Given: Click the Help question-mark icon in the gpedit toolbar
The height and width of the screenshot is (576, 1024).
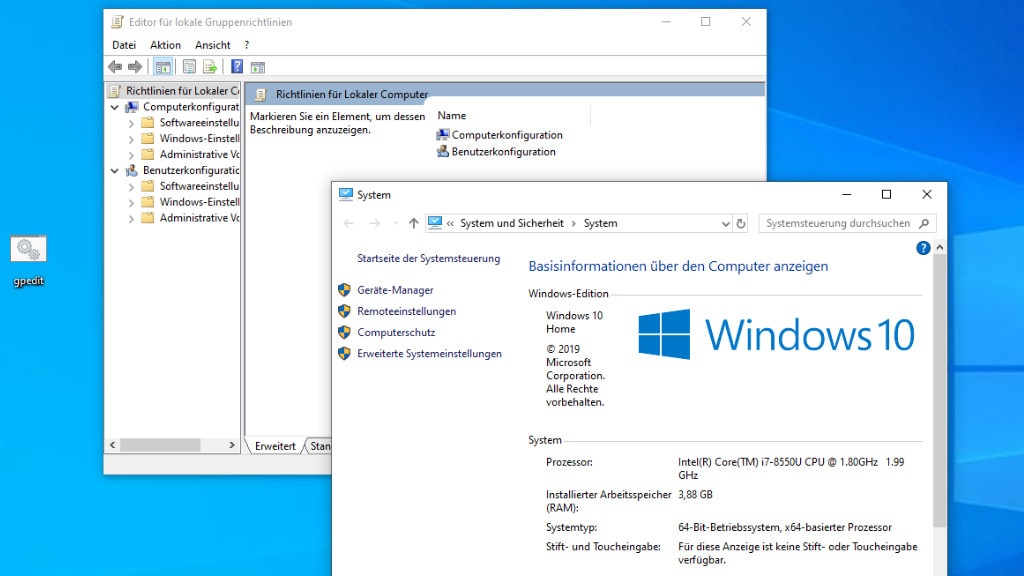Looking at the screenshot, I should point(237,66).
